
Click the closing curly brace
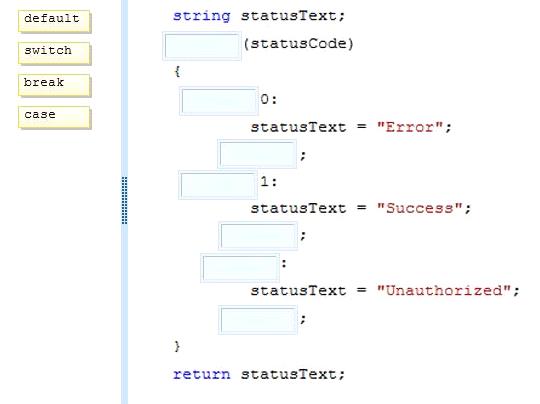click(x=177, y=346)
